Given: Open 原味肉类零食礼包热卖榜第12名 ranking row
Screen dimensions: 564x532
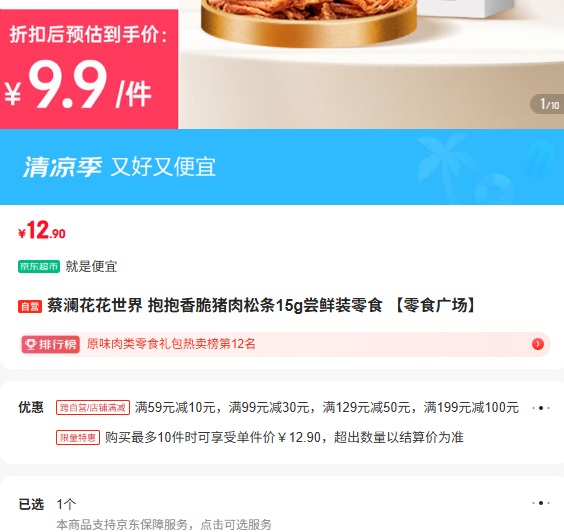Looking at the screenshot, I should click(x=284, y=345).
